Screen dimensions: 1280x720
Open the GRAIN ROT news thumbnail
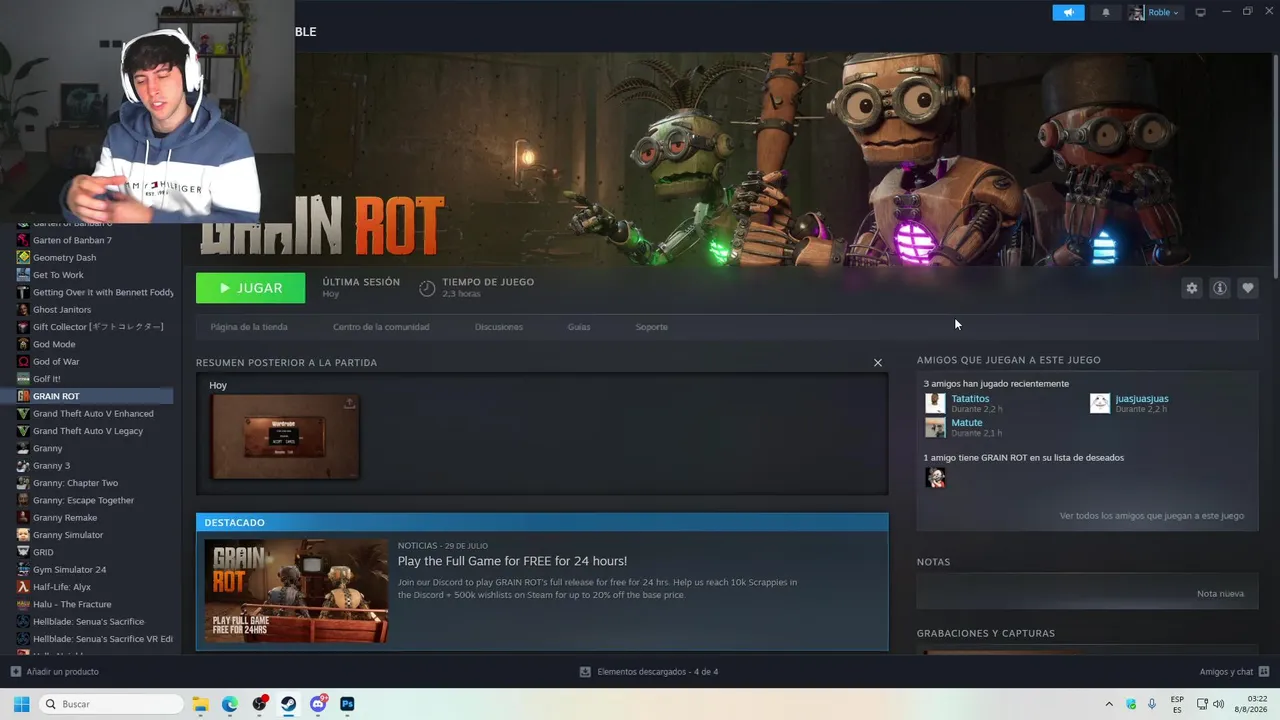[x=296, y=591]
